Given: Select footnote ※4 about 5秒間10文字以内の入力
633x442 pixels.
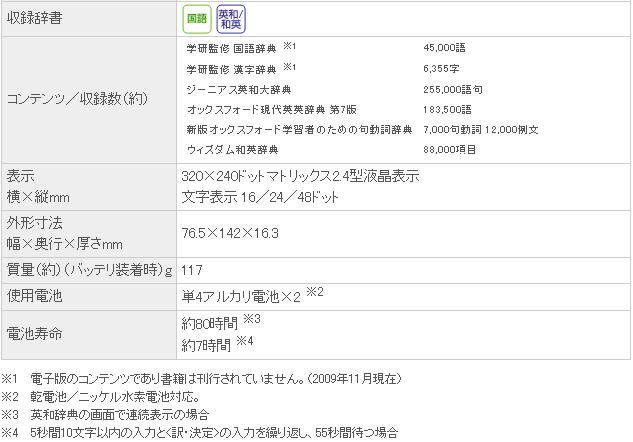Looking at the screenshot, I should pyautogui.click(x=200, y=433).
